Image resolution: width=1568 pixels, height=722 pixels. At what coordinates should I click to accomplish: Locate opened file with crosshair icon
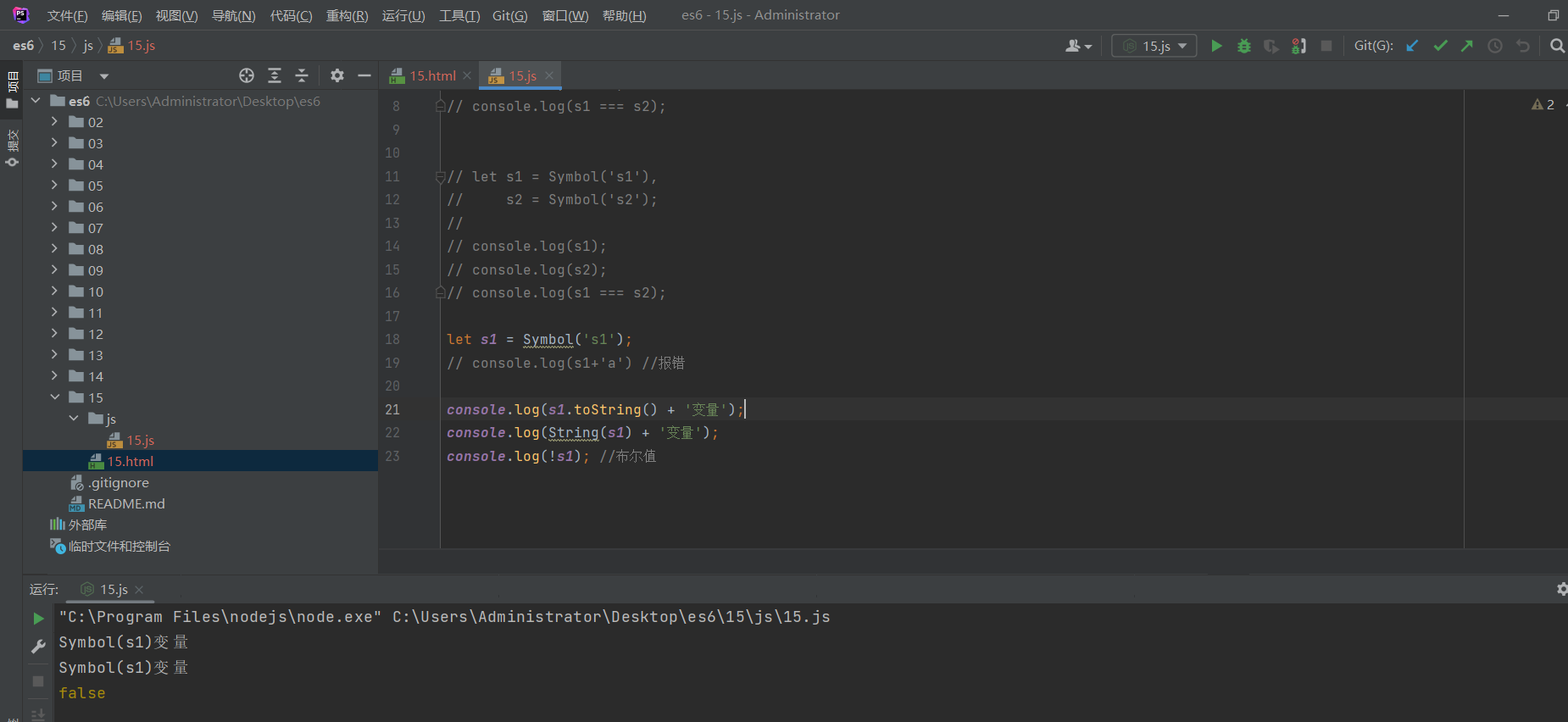click(247, 75)
